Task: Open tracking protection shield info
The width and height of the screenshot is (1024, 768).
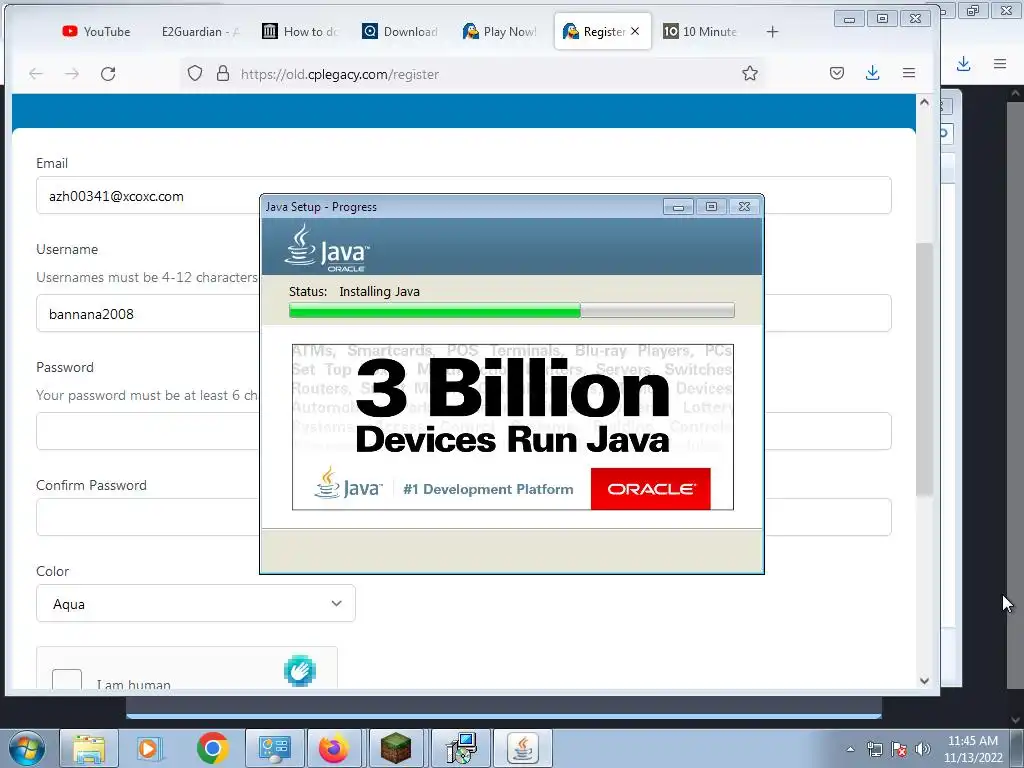Action: coord(195,73)
